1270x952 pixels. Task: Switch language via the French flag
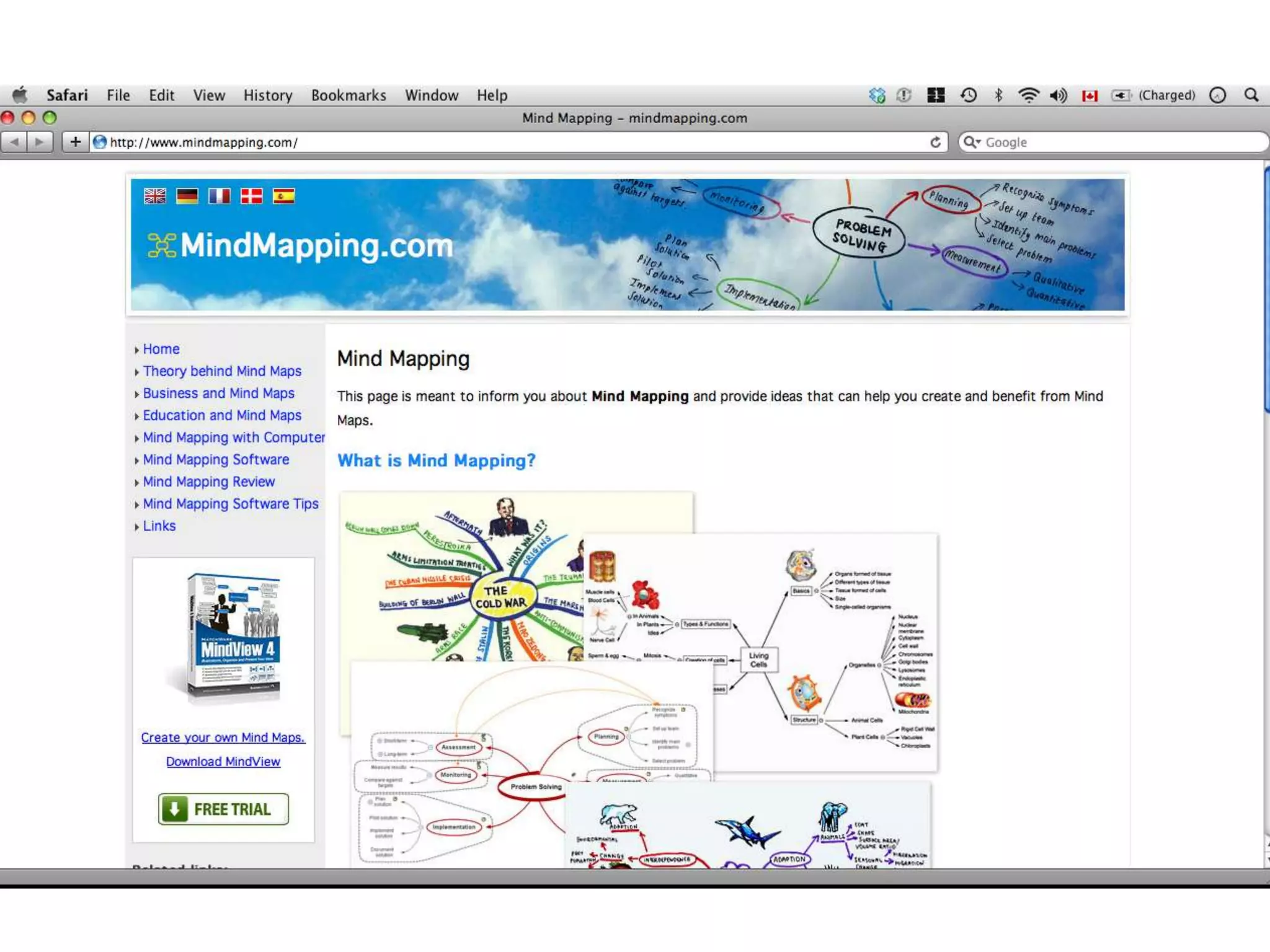pos(220,196)
